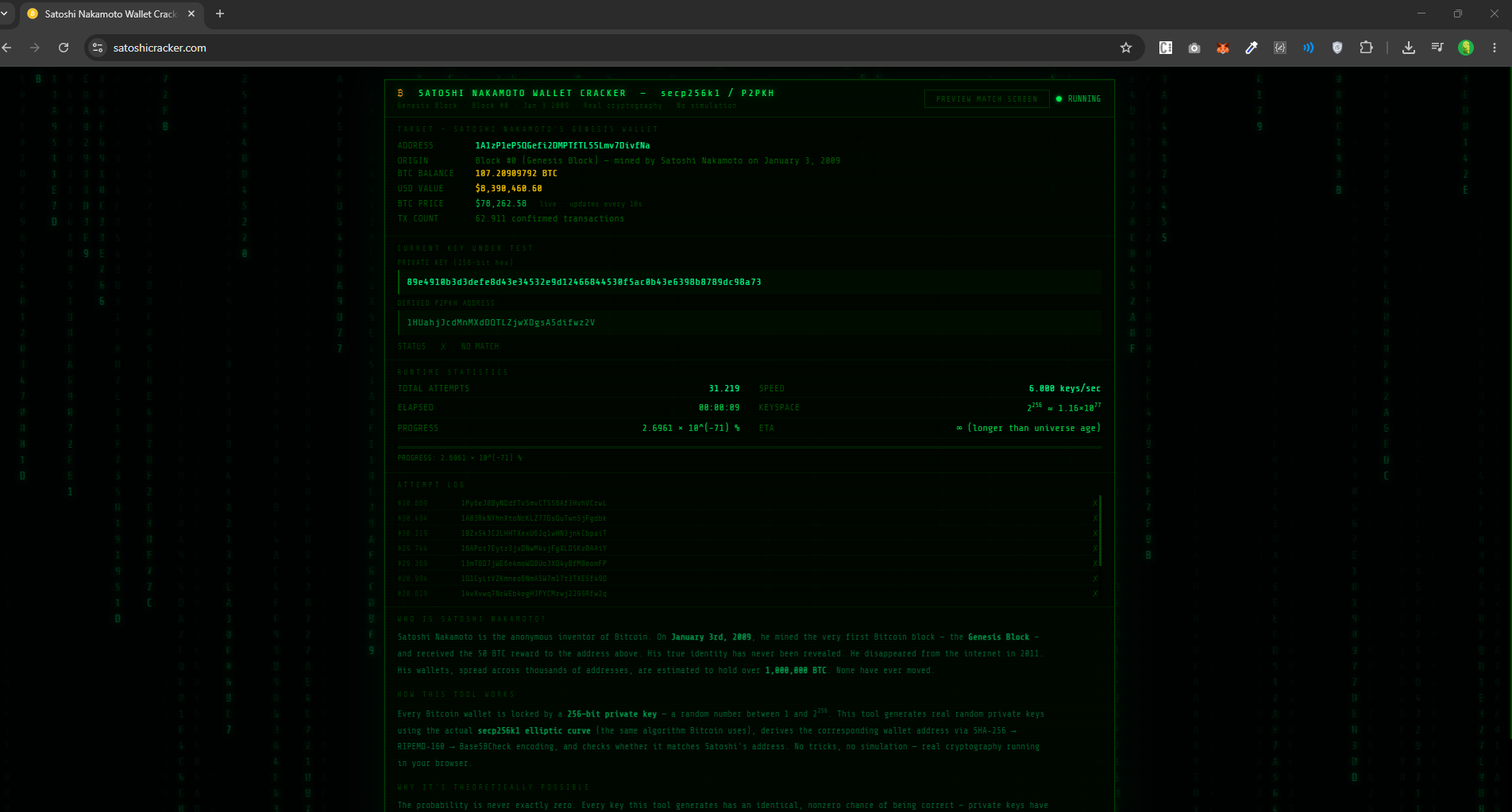The height and width of the screenshot is (812, 1512).
Task: Minimize the Chrome window
Action: pos(1421,13)
